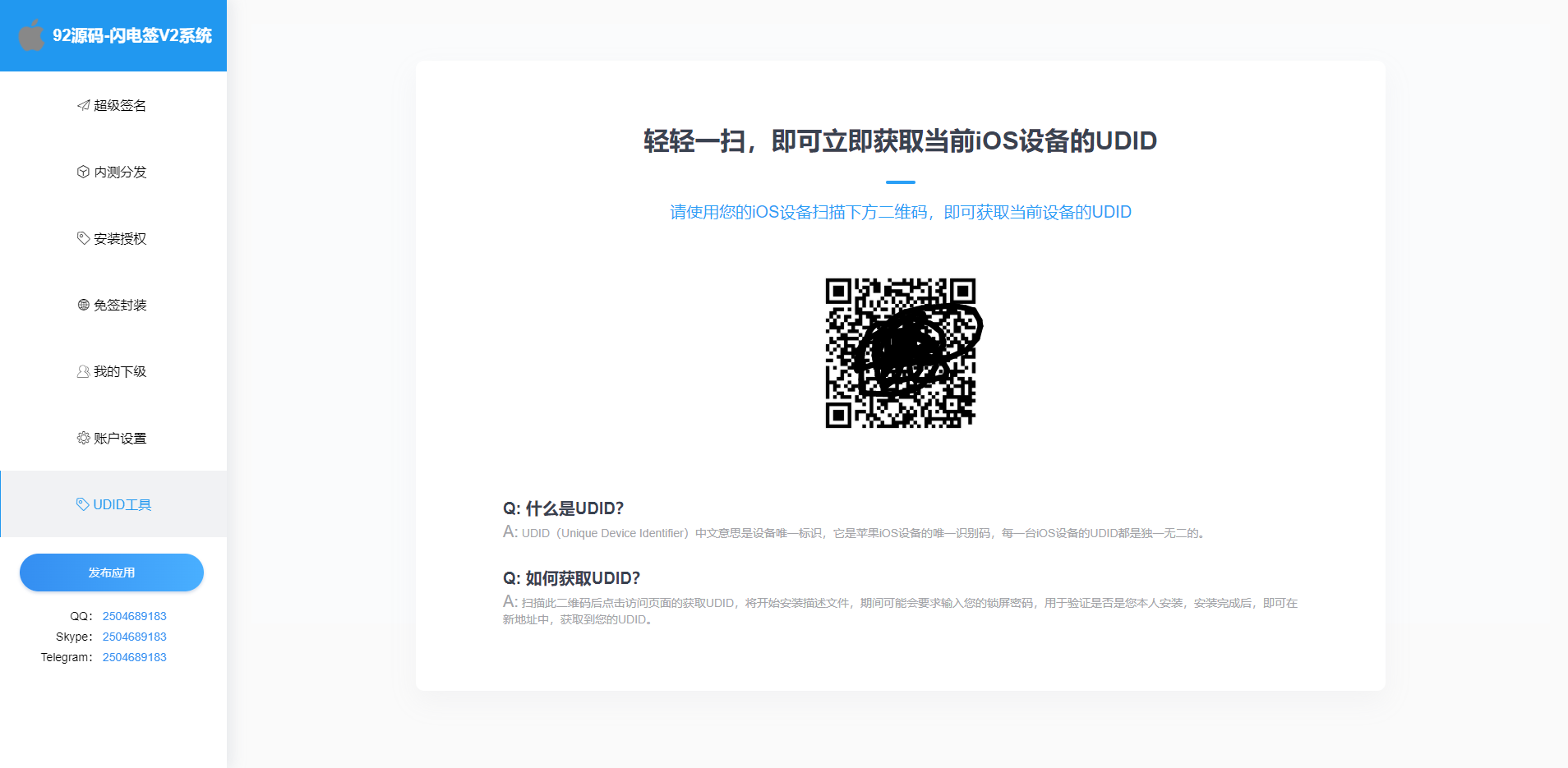
Task: Click the paper plane icon beside 超级签名
Action: tap(83, 105)
